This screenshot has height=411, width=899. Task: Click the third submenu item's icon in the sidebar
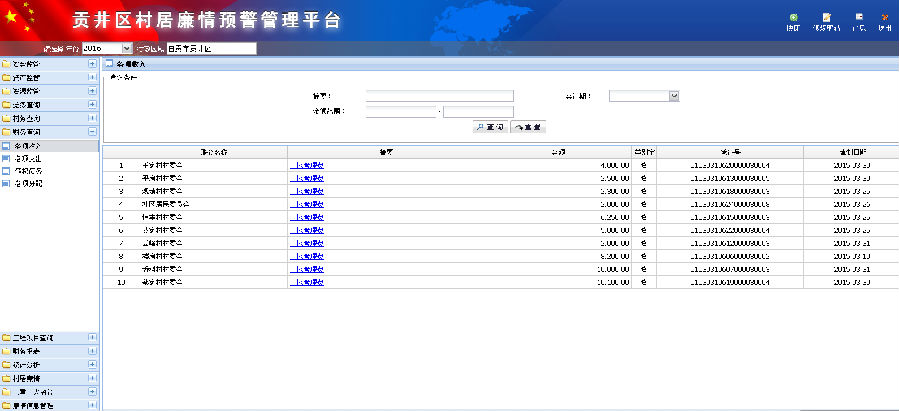coord(6,171)
